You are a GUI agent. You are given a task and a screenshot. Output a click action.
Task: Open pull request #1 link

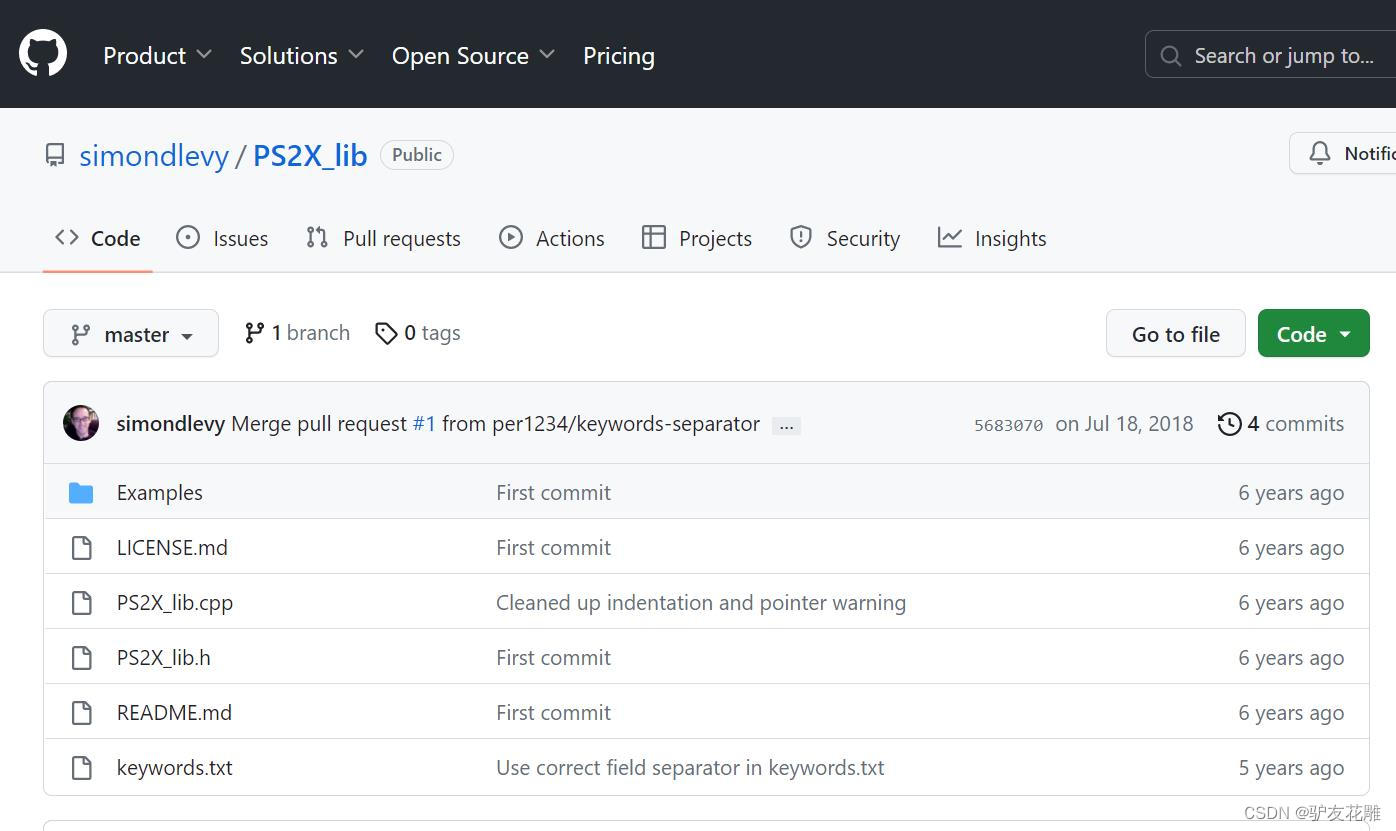pyautogui.click(x=424, y=424)
